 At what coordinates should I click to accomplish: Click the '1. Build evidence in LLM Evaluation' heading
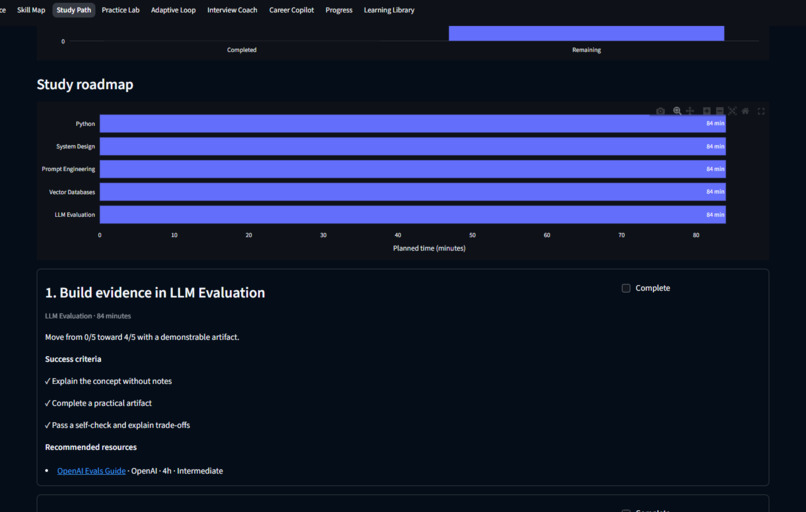point(155,292)
